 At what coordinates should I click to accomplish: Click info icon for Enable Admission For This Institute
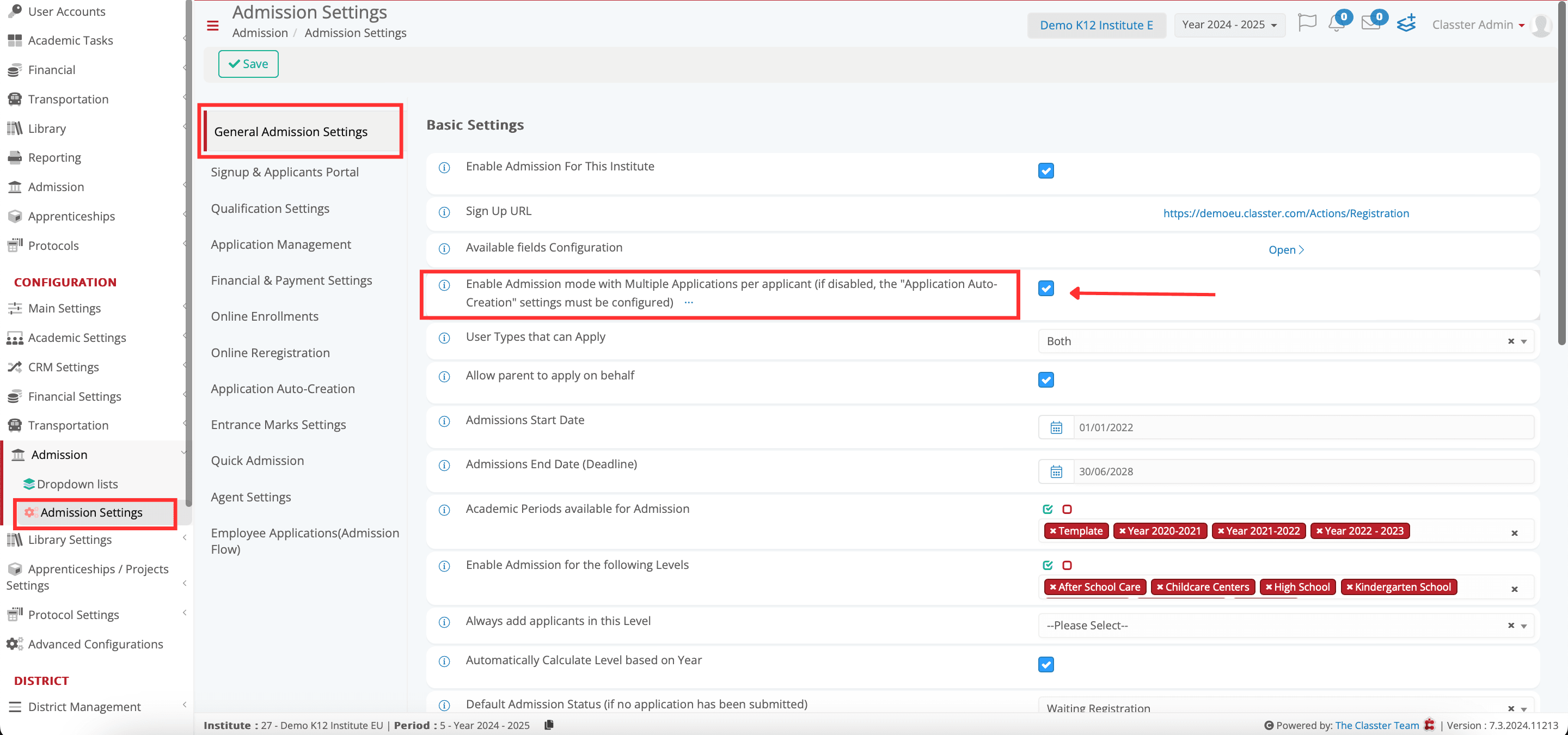tap(444, 167)
